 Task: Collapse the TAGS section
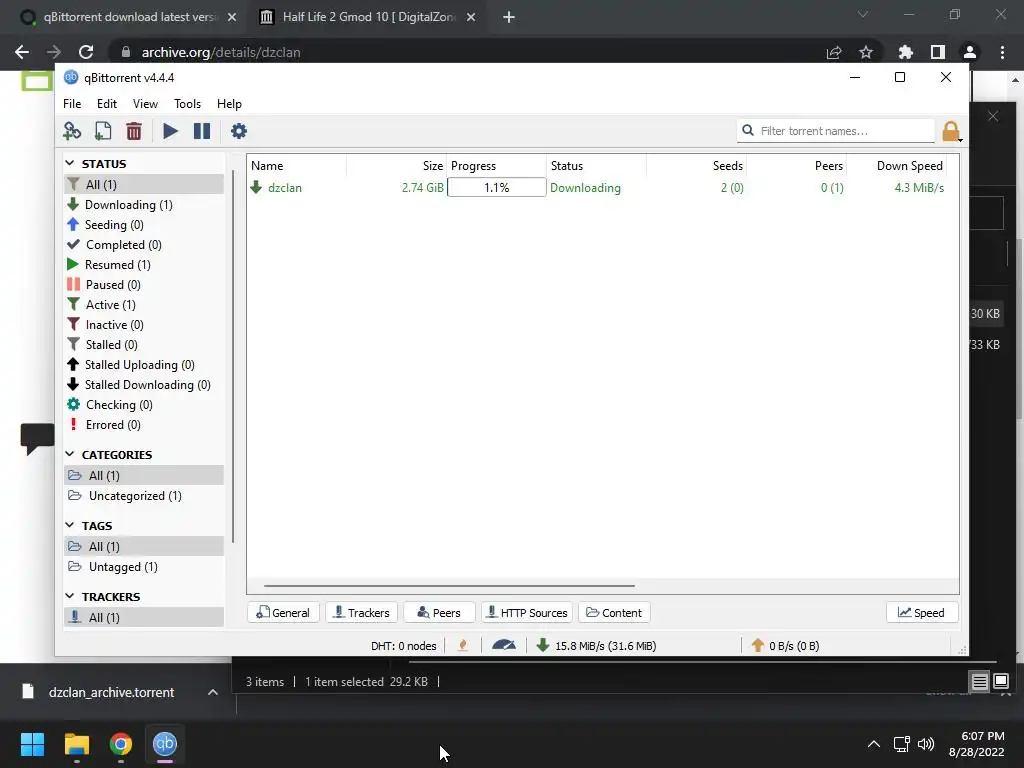70,525
